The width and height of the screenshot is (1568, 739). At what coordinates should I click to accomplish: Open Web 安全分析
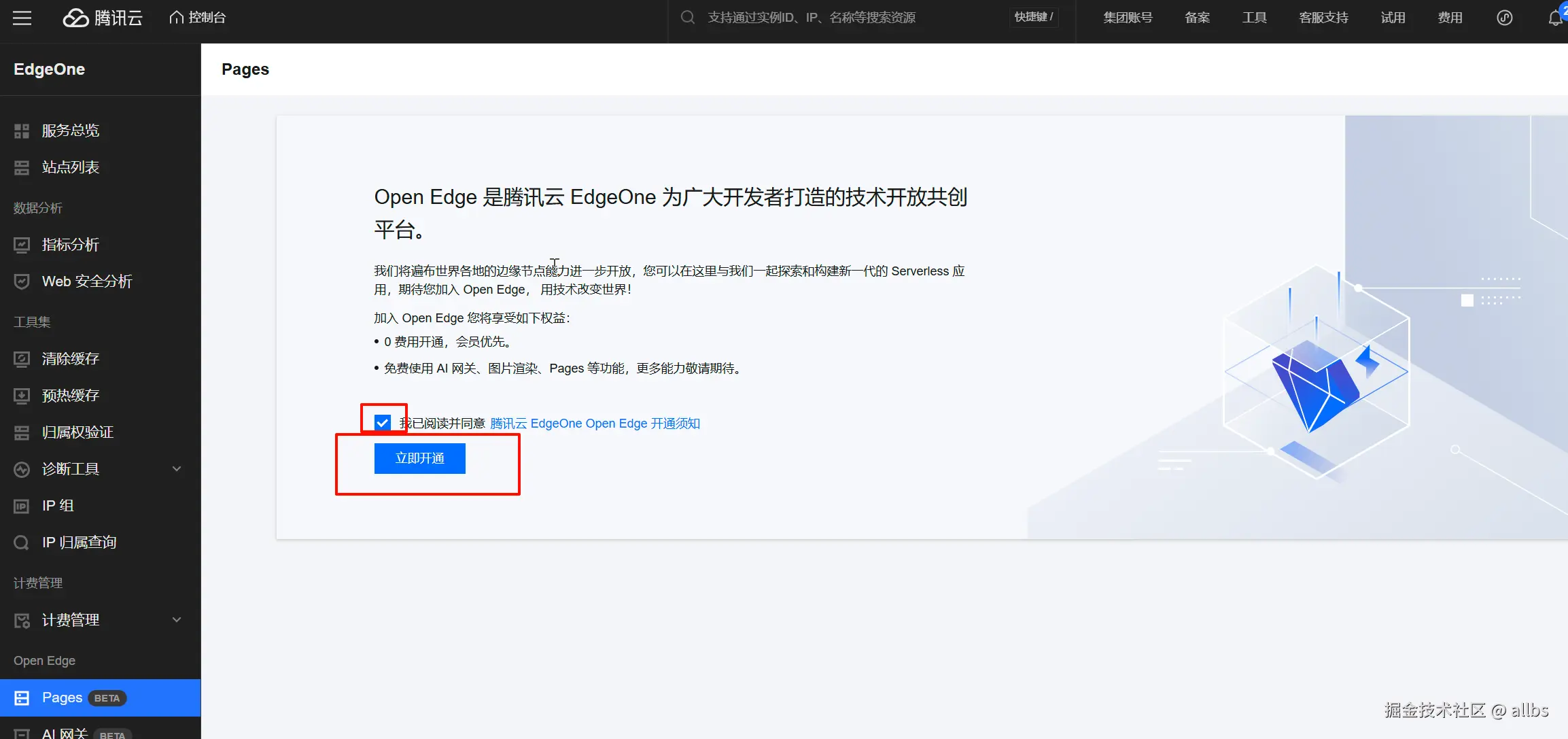click(x=86, y=281)
